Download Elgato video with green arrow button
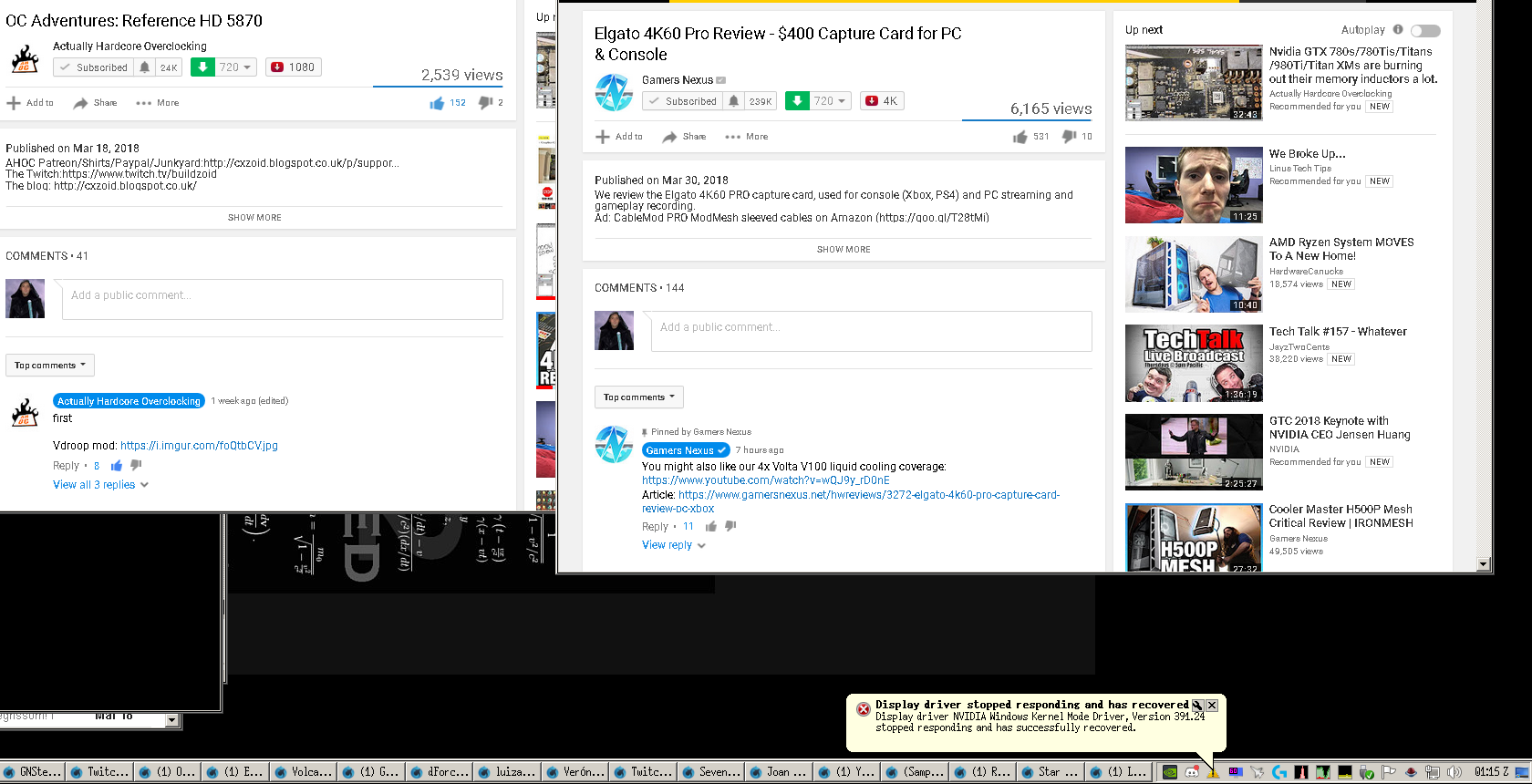 (x=797, y=101)
